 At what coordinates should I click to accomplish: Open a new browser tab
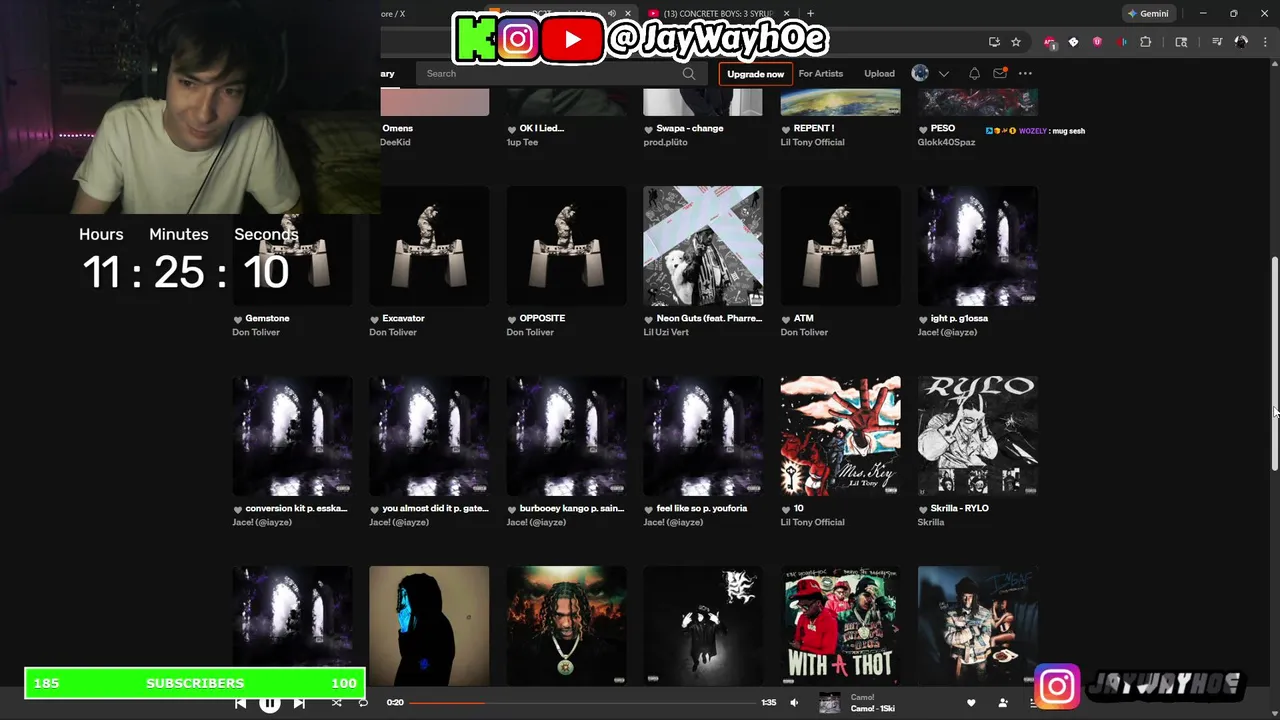pos(810,14)
